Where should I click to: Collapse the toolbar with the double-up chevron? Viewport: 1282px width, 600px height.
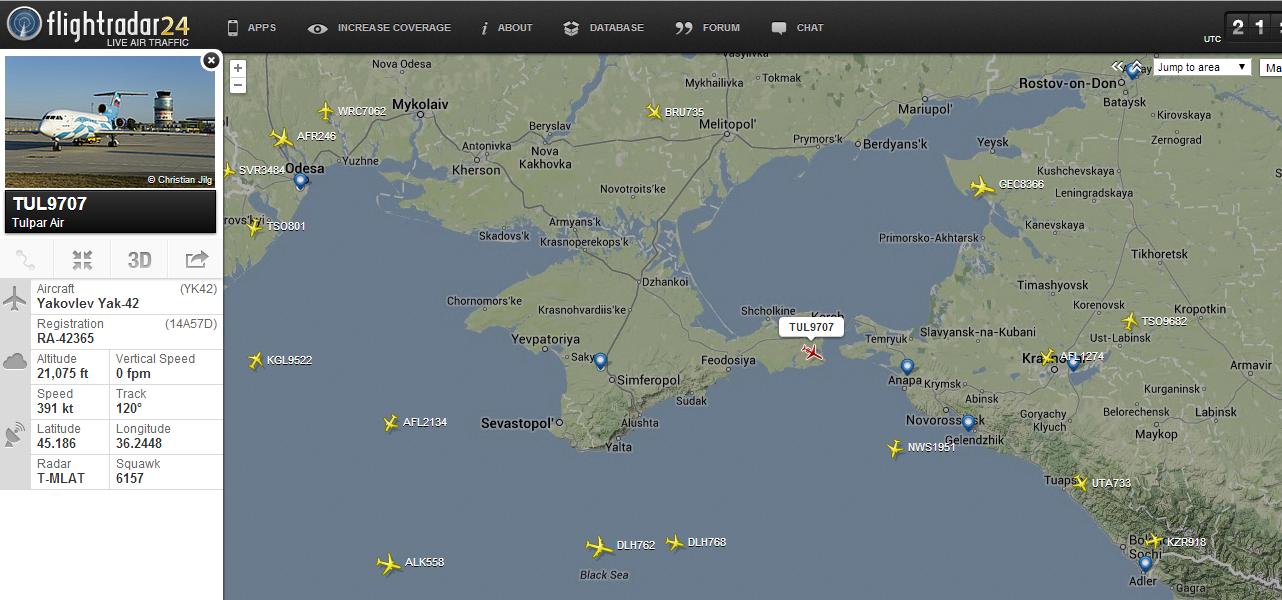[x=1136, y=64]
